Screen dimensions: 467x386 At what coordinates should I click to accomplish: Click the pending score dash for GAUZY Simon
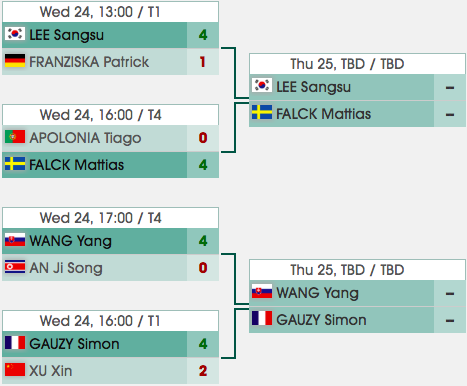[450, 321]
